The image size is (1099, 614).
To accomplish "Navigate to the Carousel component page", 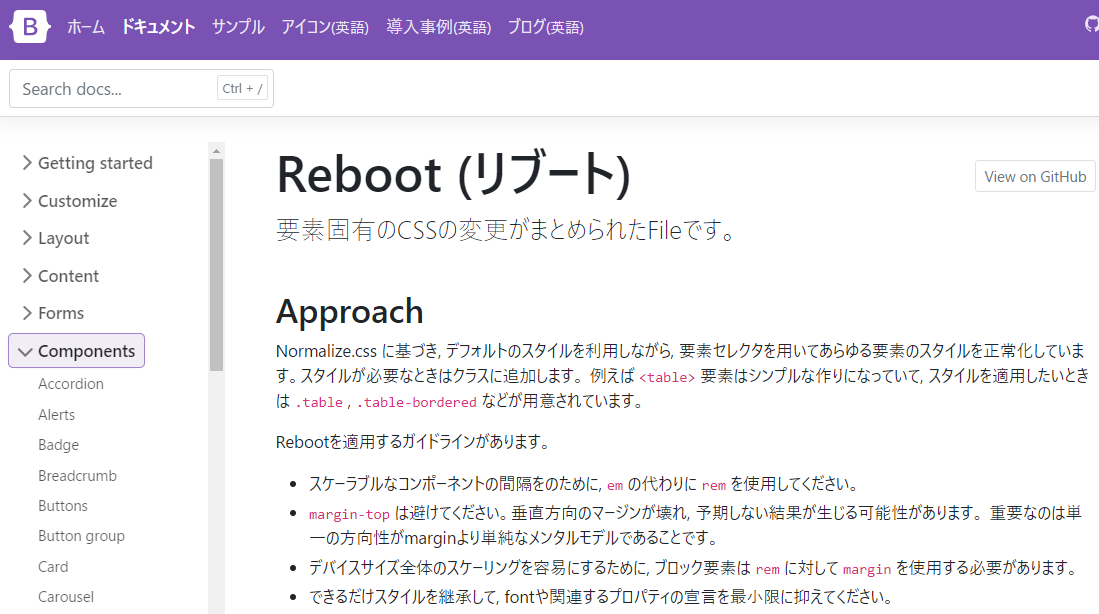I will click(66, 597).
